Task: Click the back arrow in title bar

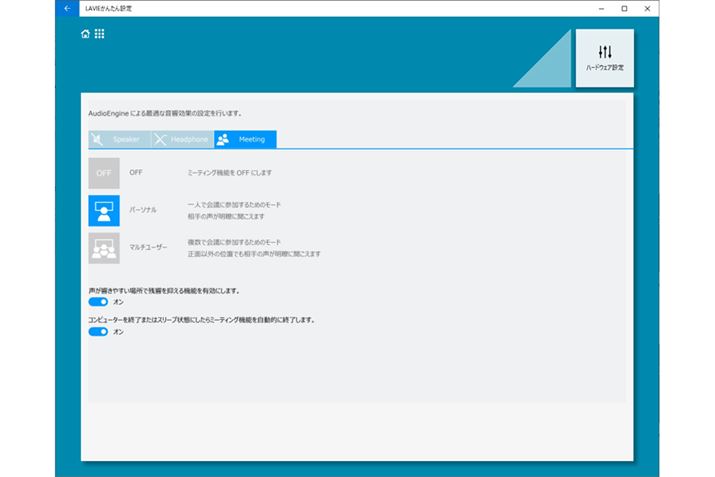Action: [x=67, y=8]
